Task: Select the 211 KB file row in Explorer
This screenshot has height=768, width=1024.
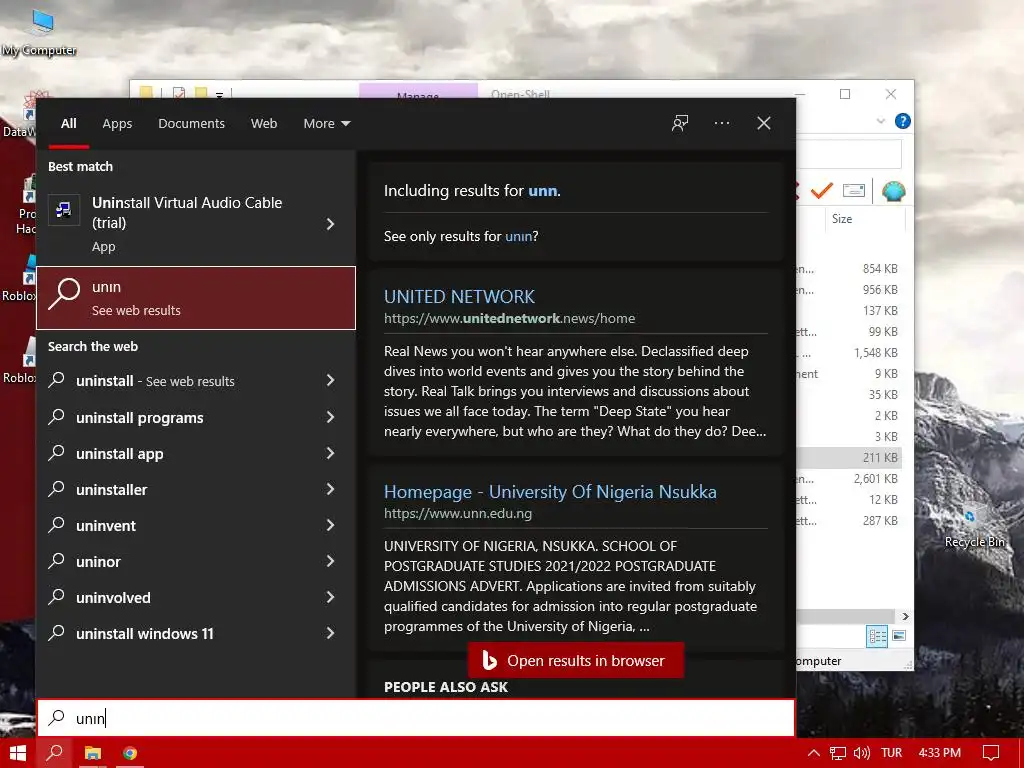Action: click(x=848, y=458)
